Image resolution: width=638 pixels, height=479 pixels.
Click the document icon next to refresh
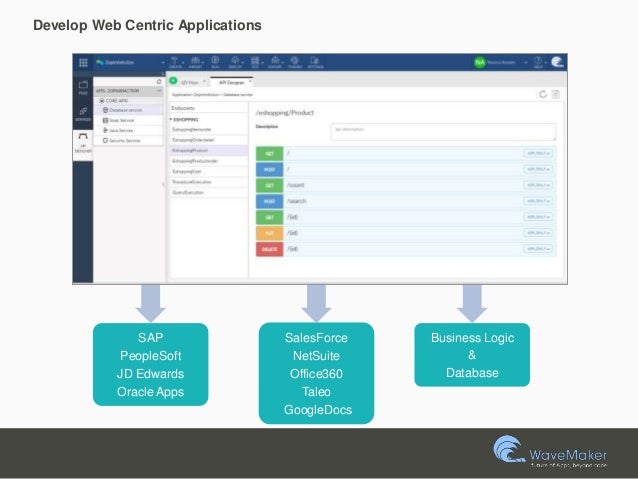click(556, 94)
